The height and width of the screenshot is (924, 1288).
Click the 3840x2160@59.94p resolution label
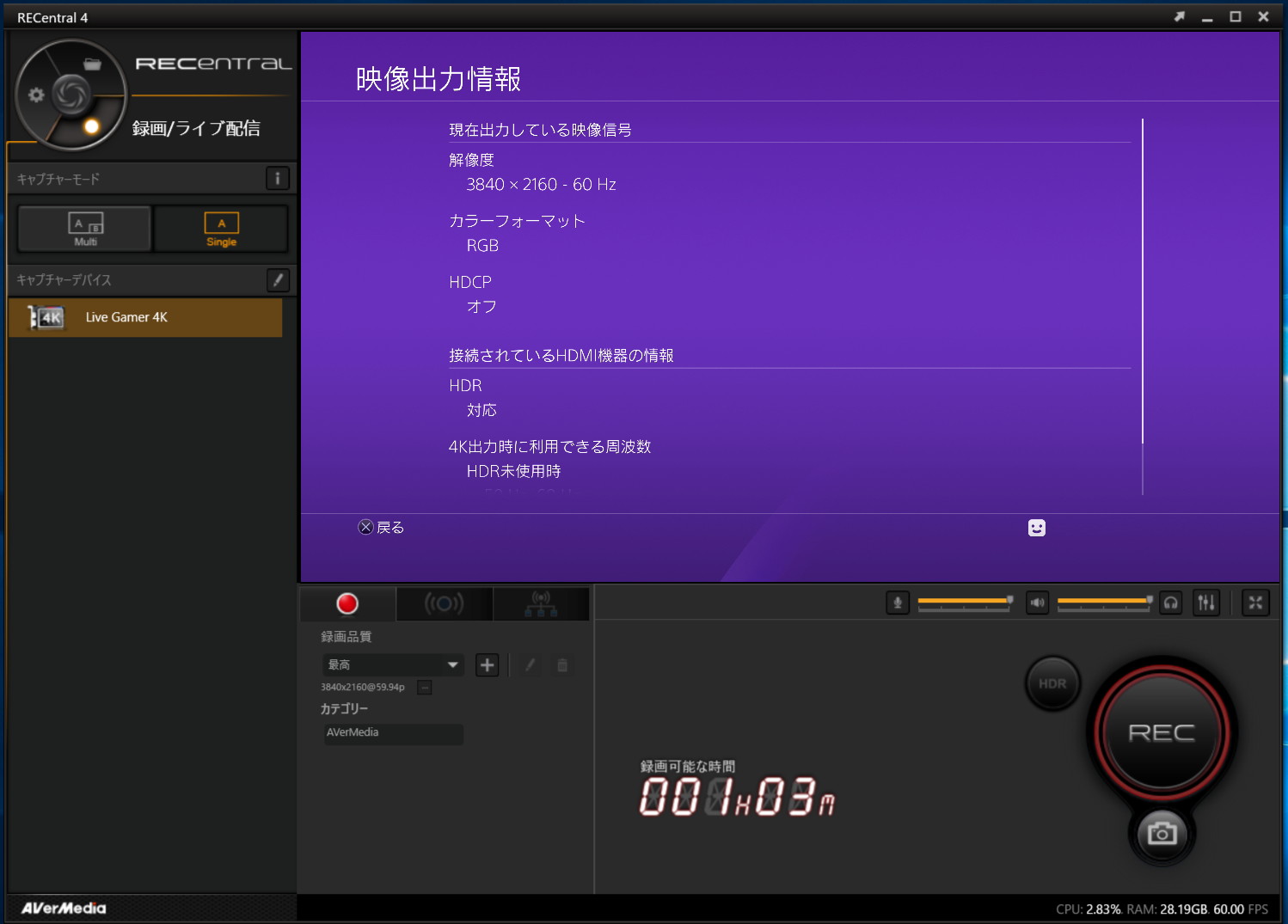pos(363,687)
